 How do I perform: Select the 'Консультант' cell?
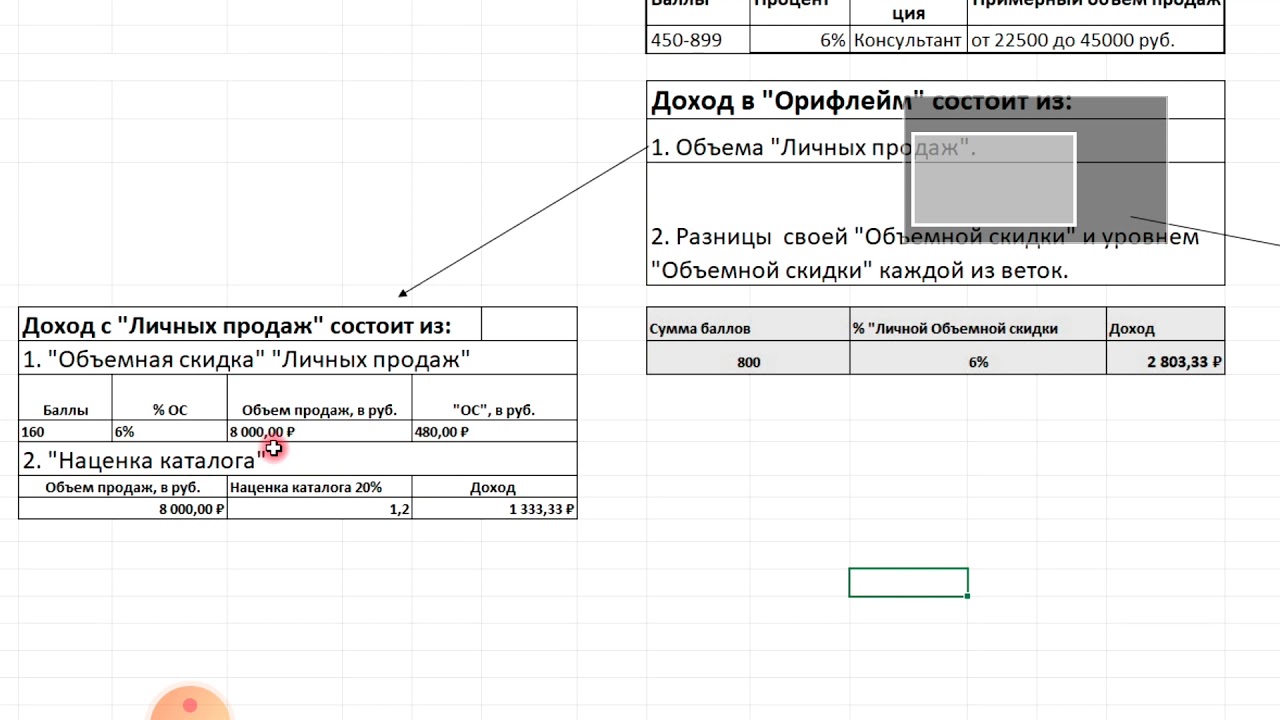pos(908,40)
